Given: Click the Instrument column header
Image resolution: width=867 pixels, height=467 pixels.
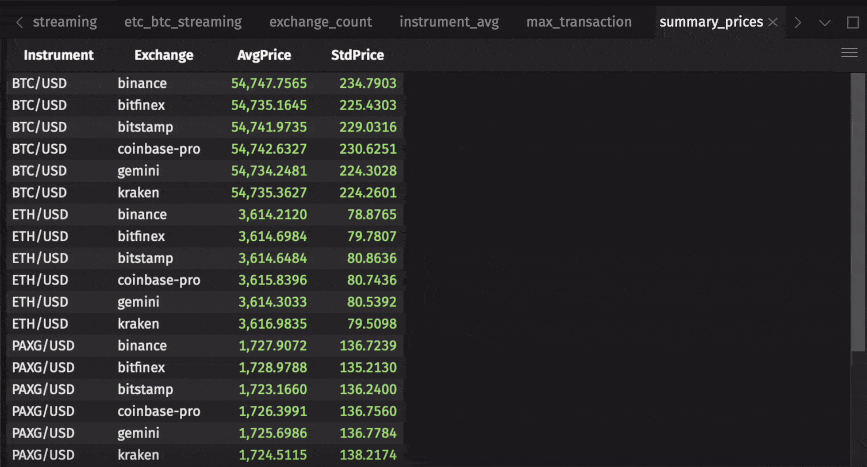Looking at the screenshot, I should [x=58, y=56].
